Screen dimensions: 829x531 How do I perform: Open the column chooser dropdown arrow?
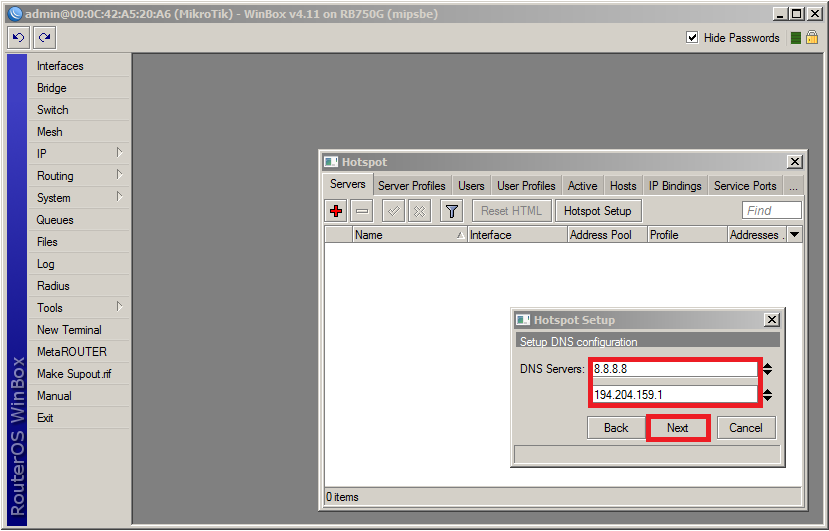(794, 235)
